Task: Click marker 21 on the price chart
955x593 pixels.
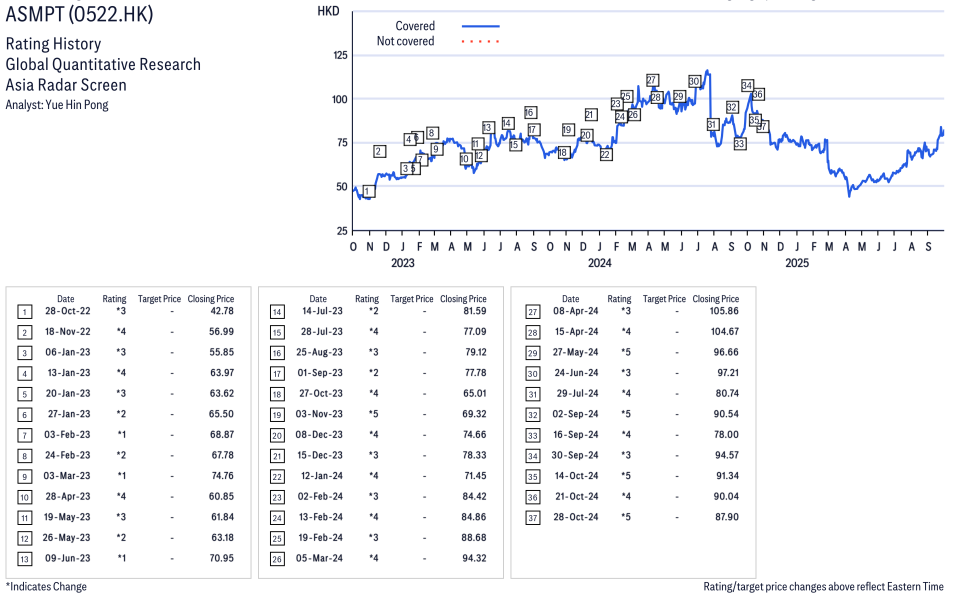Action: (x=590, y=115)
